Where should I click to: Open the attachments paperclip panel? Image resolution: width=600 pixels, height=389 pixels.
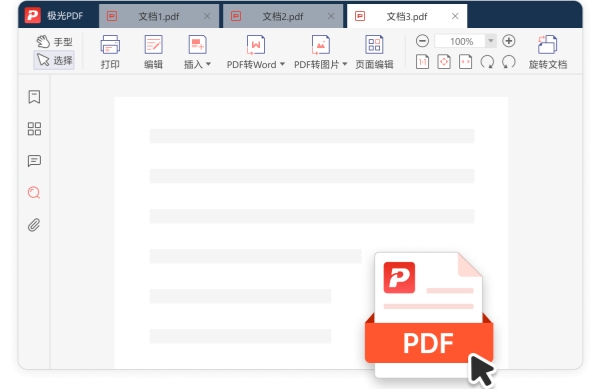pyautogui.click(x=34, y=225)
